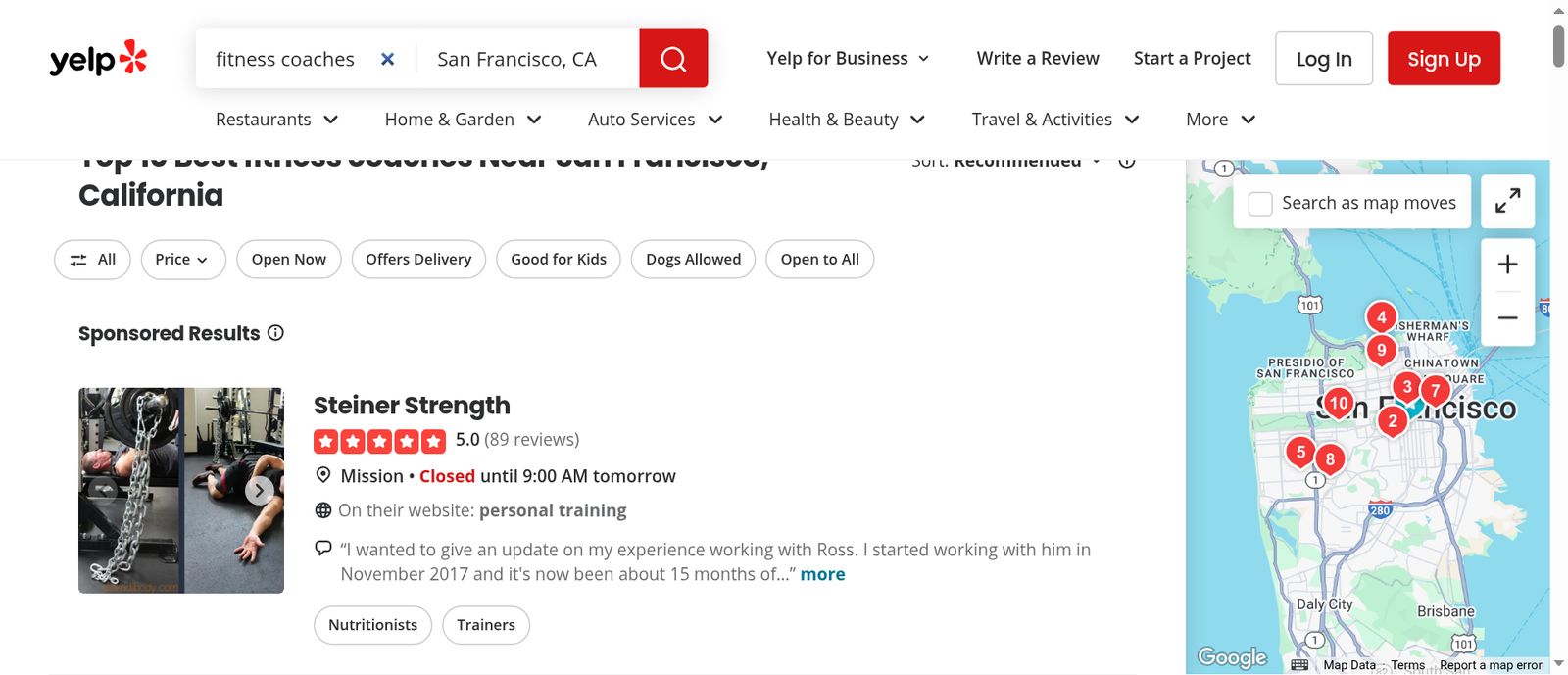Zoom in on the map
The width and height of the screenshot is (1568, 675).
1507,265
